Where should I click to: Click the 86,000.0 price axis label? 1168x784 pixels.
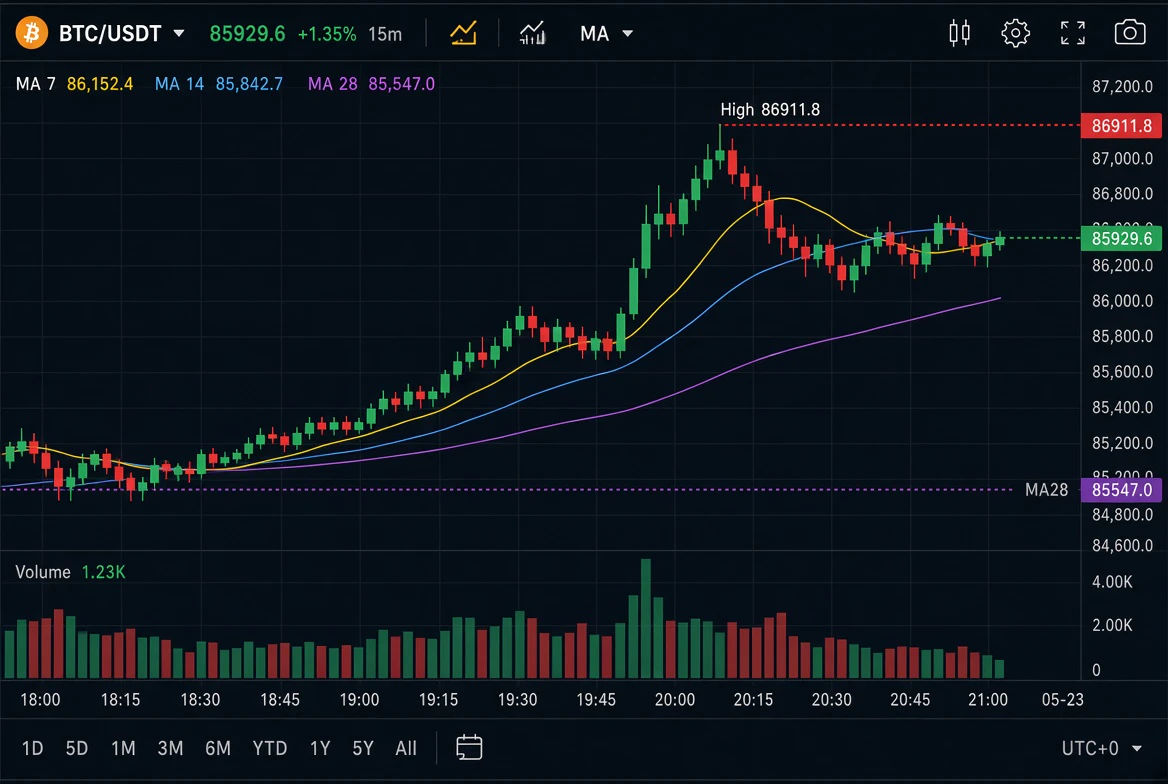[1122, 300]
